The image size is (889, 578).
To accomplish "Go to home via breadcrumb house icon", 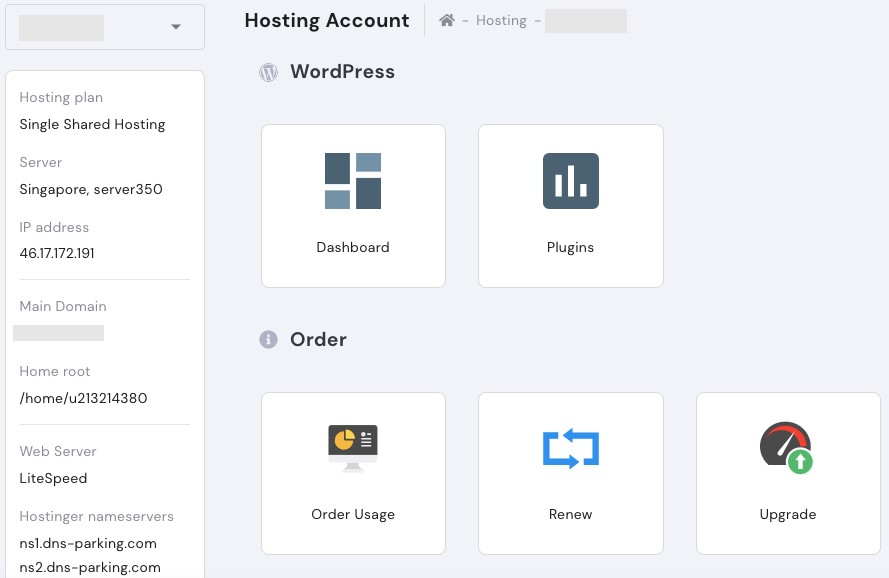I will [x=447, y=20].
